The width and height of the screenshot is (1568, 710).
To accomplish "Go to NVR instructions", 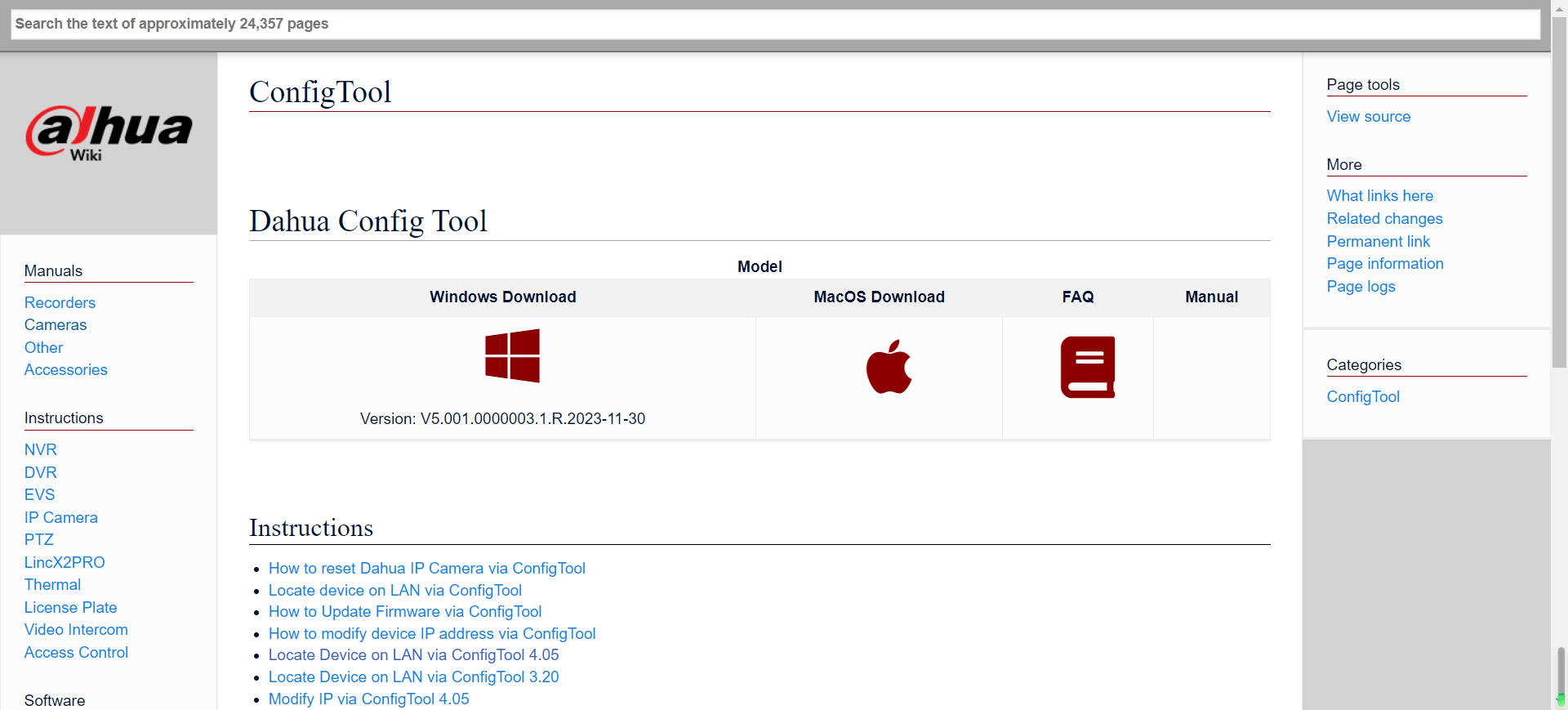I will click(x=41, y=449).
